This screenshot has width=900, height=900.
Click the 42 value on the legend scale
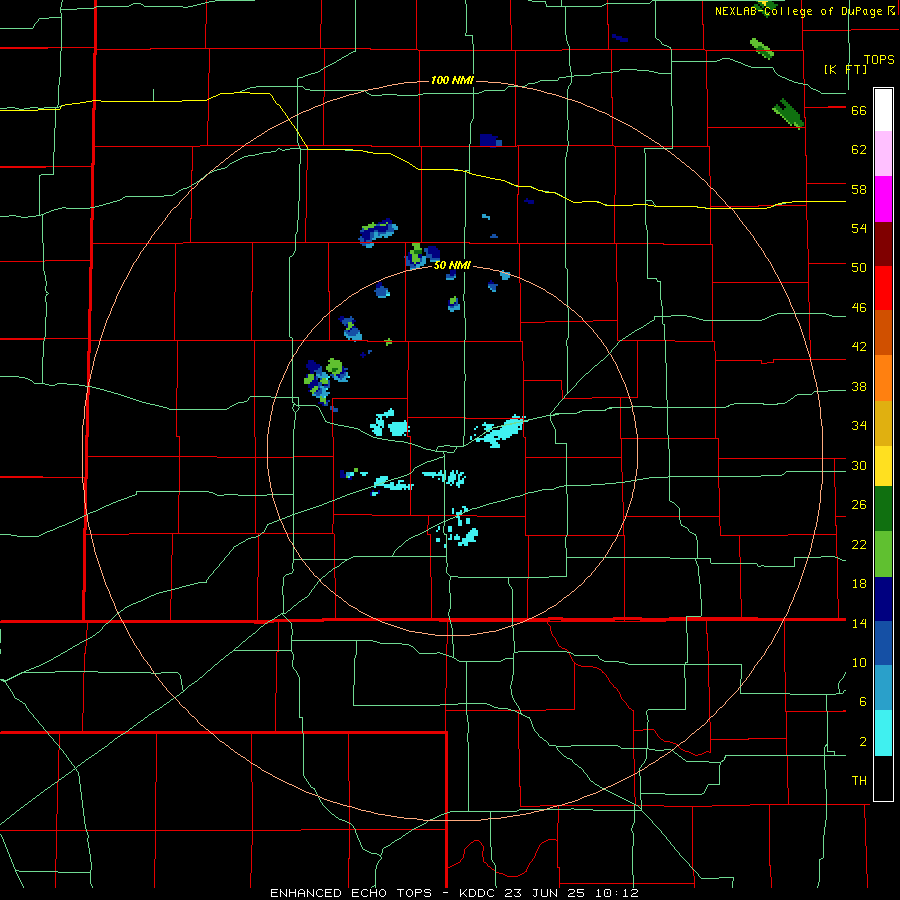point(859,347)
